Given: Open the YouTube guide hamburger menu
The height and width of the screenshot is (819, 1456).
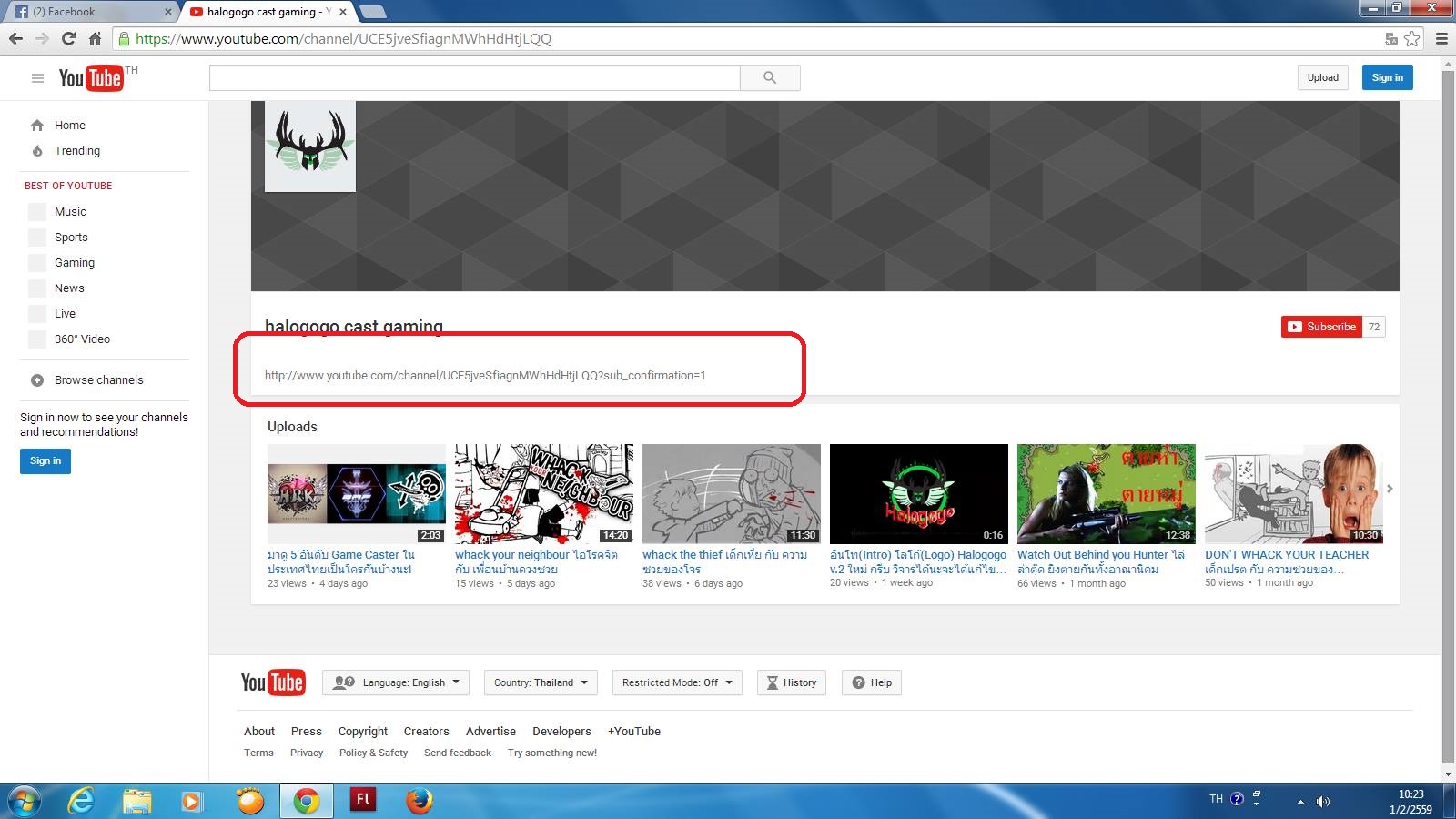Looking at the screenshot, I should click(37, 78).
